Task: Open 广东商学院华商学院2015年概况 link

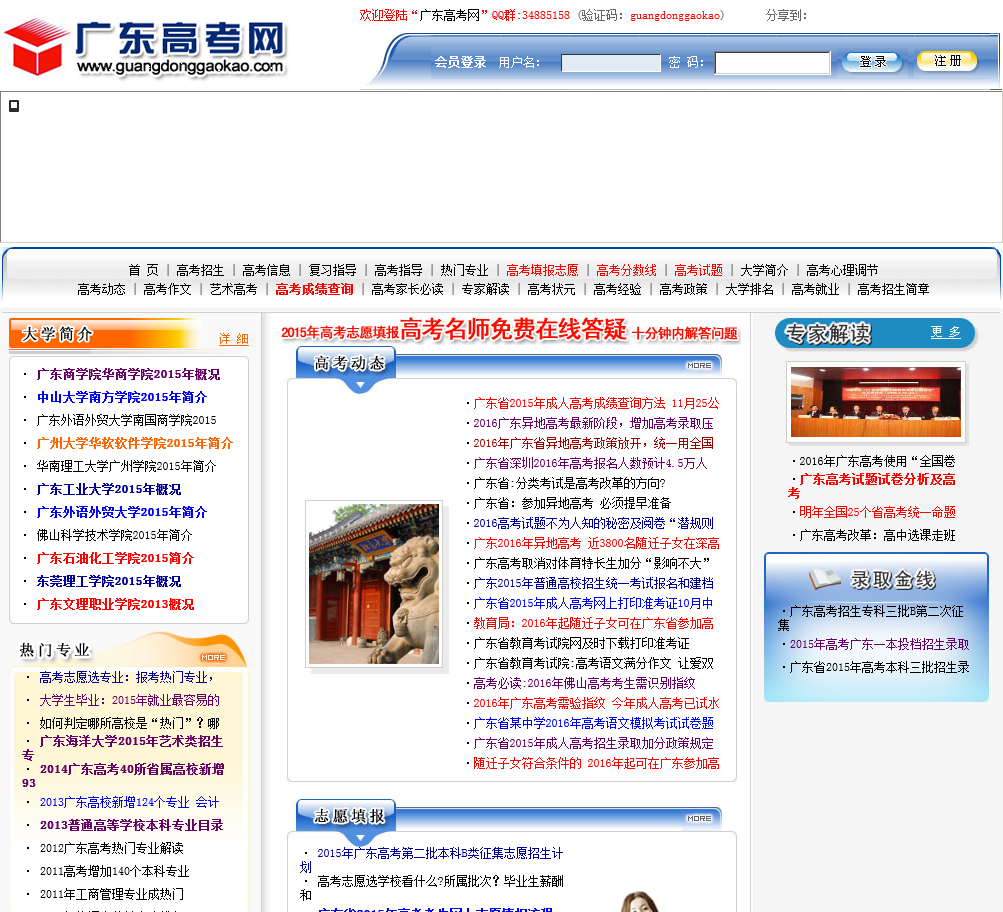Action: 128,374
